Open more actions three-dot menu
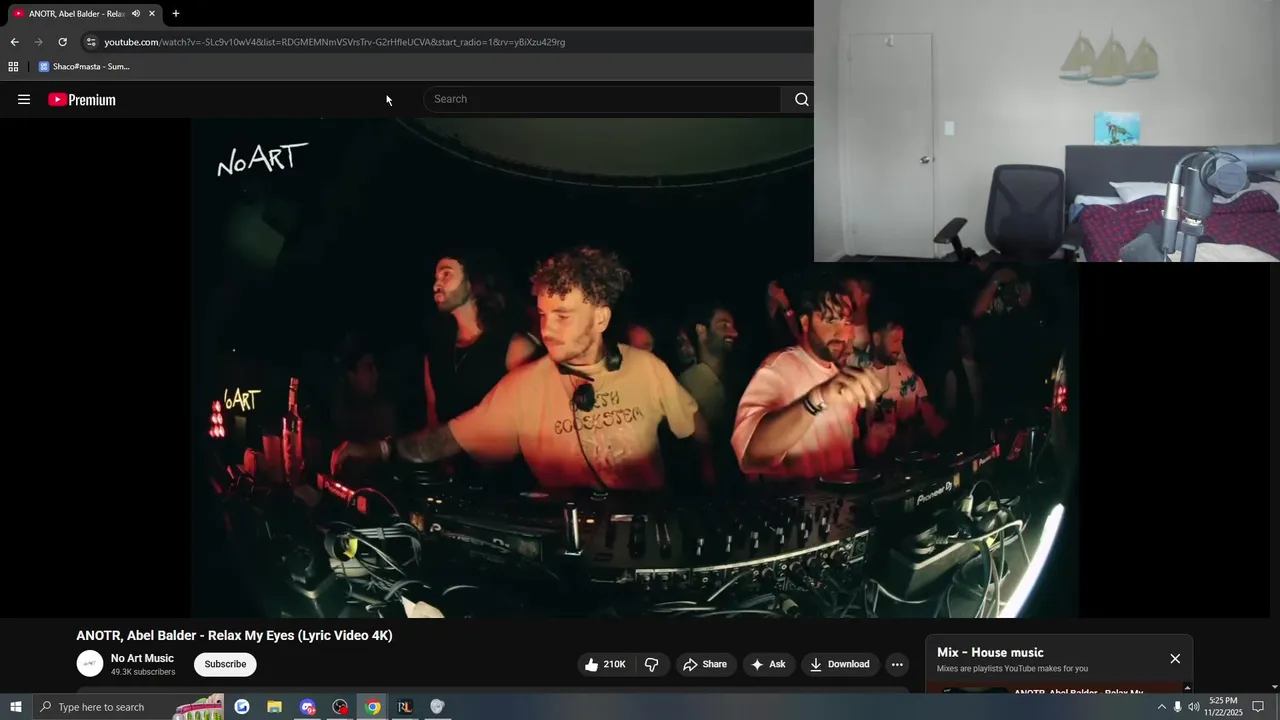This screenshot has height=720, width=1280. point(897,664)
